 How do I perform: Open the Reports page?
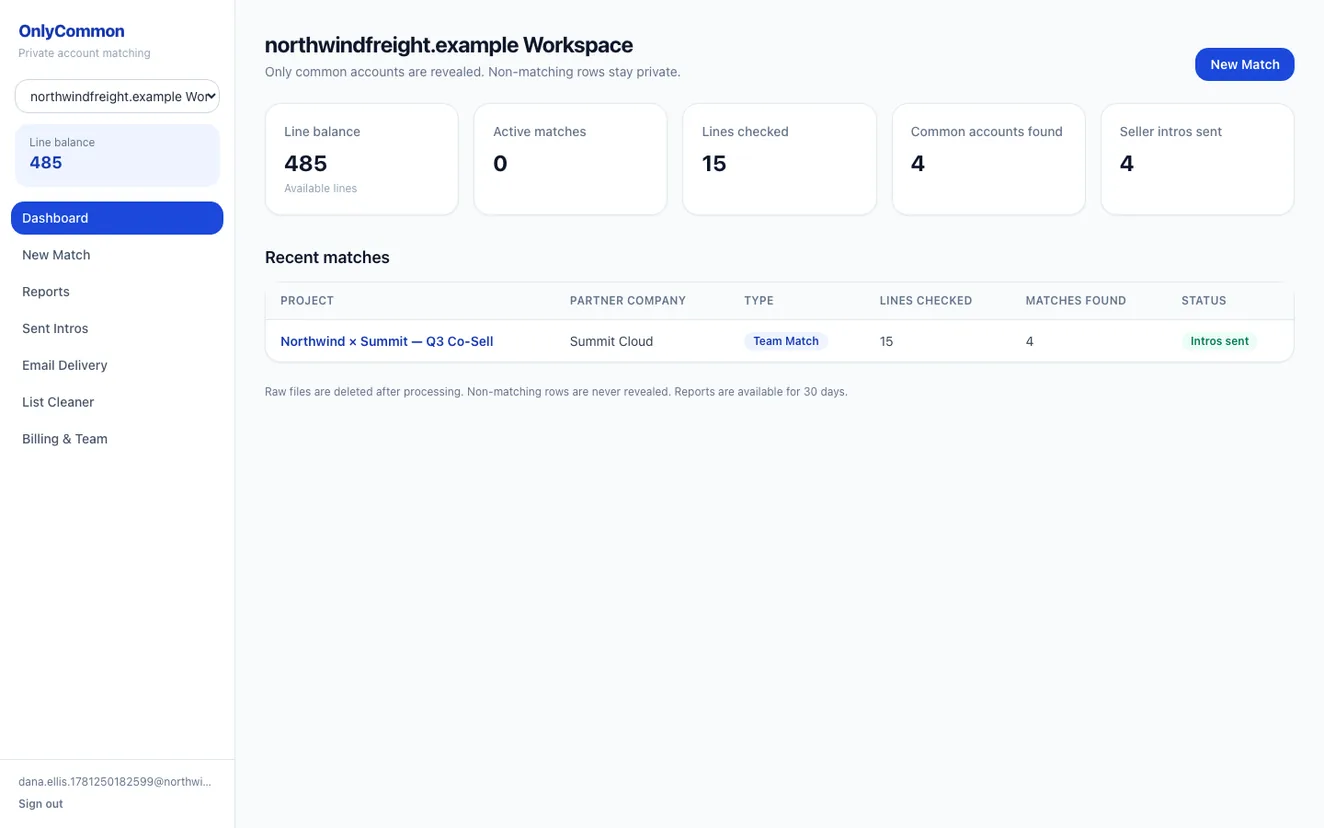coord(117,292)
